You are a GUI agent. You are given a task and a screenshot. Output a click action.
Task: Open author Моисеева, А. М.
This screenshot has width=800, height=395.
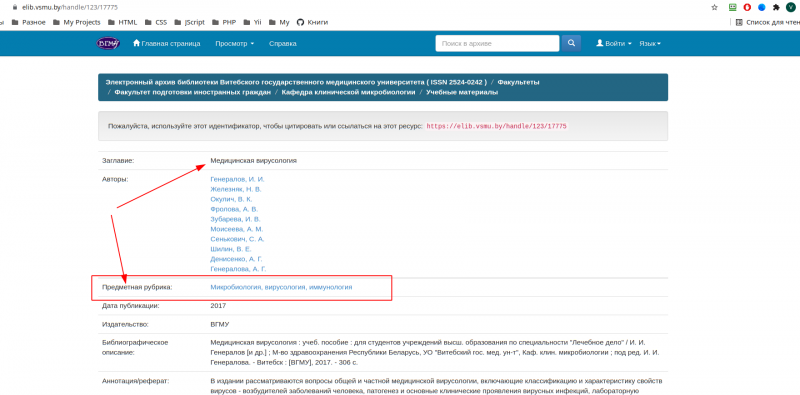coord(237,229)
